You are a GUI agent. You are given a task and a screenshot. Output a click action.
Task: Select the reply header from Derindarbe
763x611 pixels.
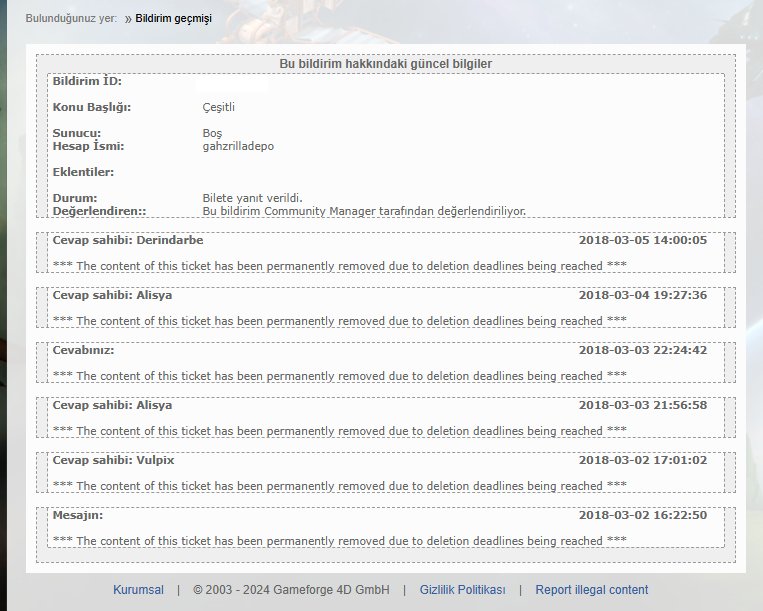pyautogui.click(x=128, y=240)
